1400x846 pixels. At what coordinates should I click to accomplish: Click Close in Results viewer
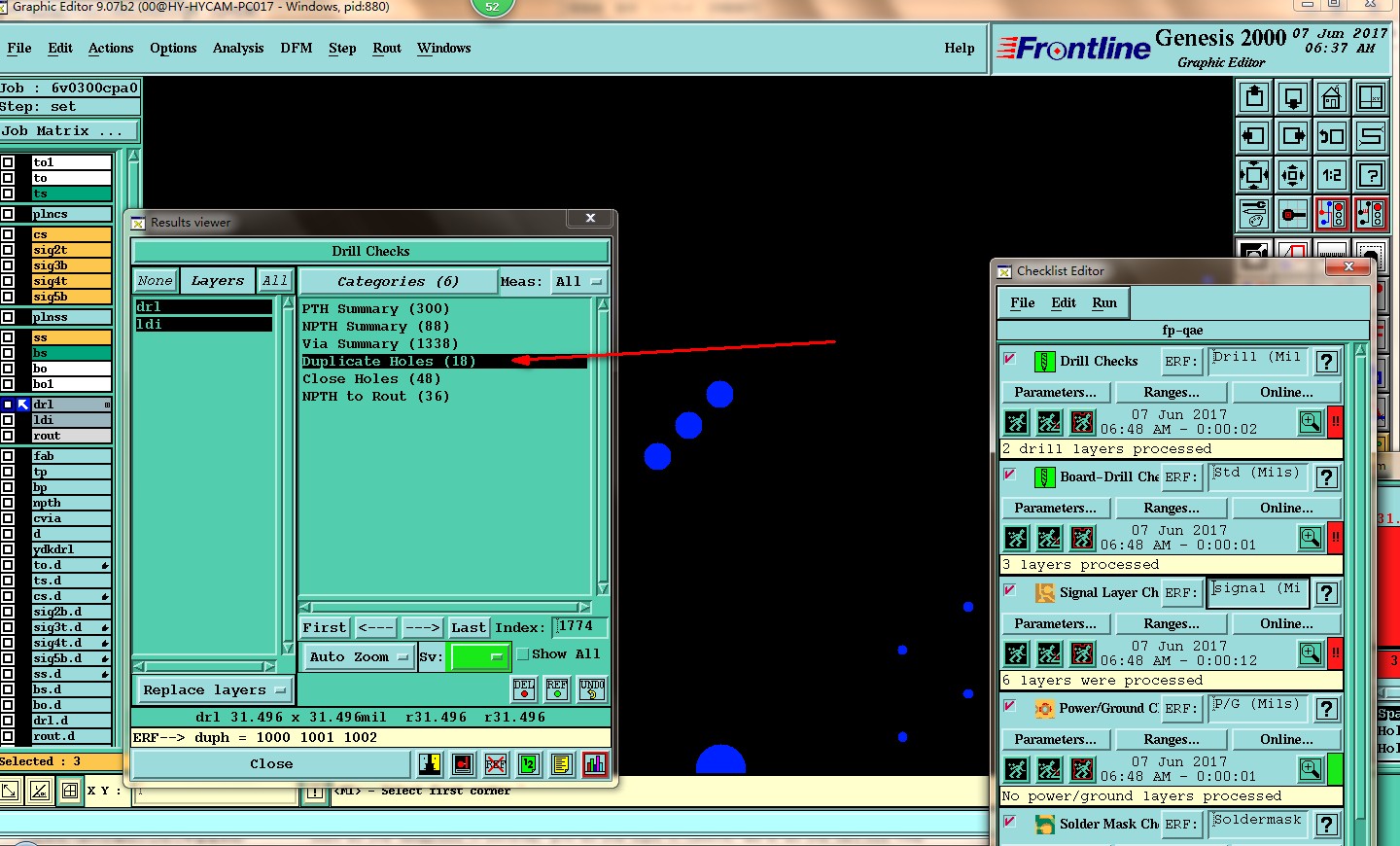271,764
